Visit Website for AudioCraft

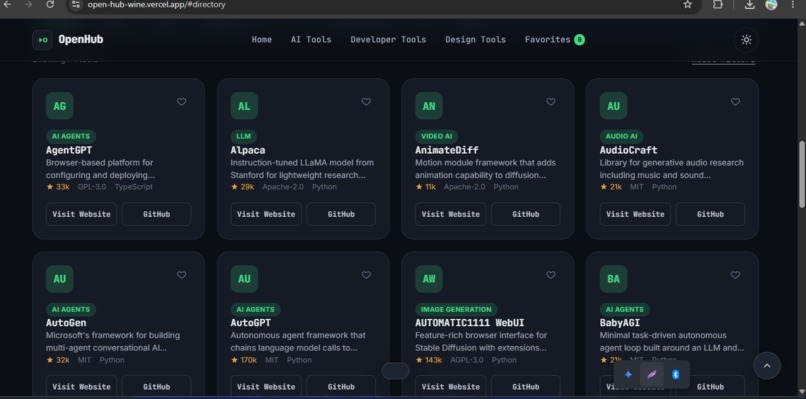635,214
